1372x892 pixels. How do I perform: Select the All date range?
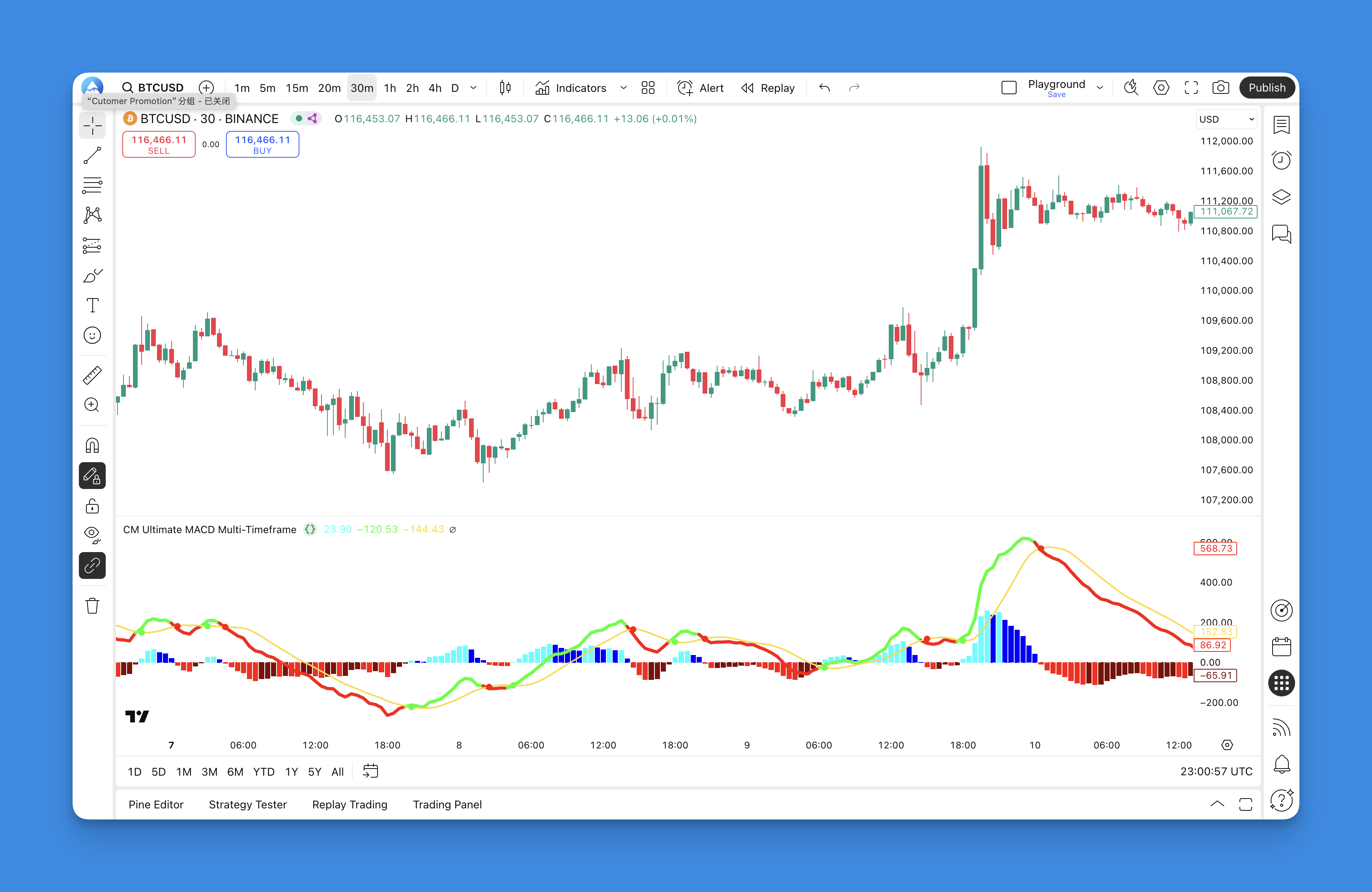(x=337, y=772)
